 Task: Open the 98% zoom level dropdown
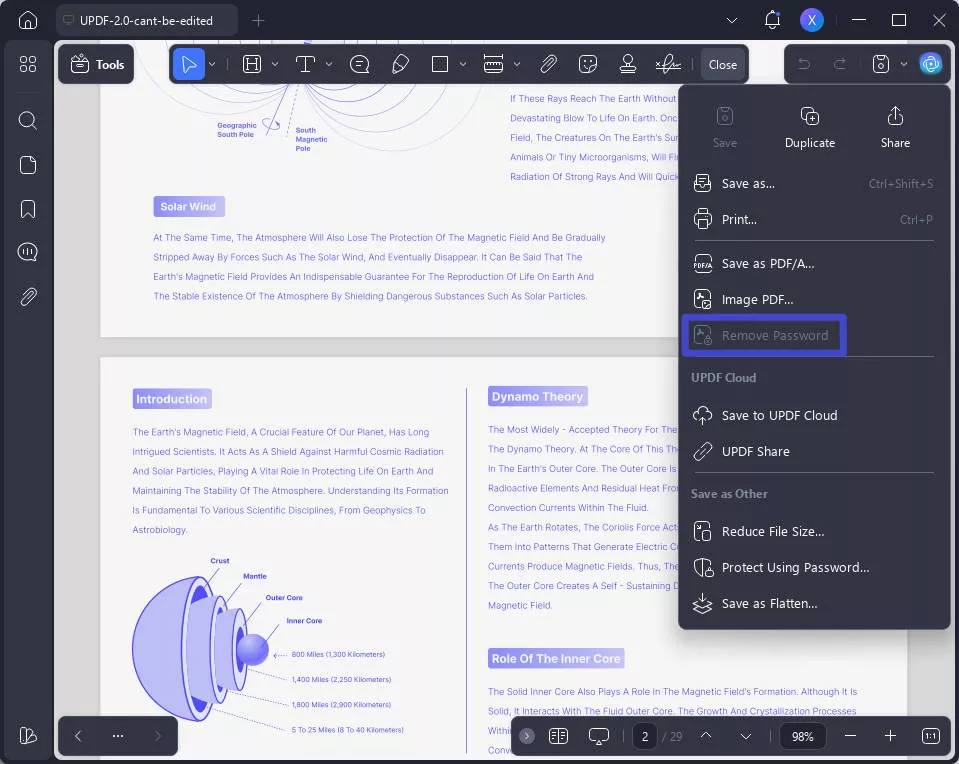(802, 736)
